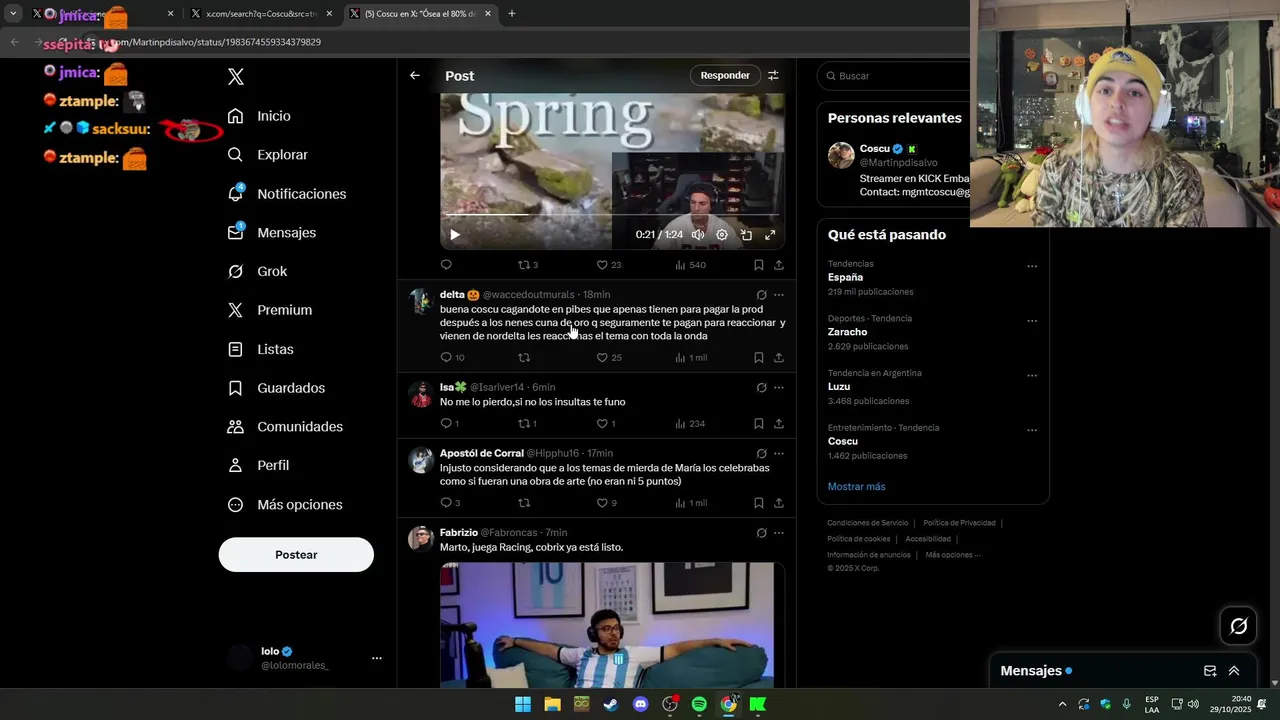Screen dimensions: 1280x720
Task: Open Spotify from the taskbar
Action: click(699, 704)
